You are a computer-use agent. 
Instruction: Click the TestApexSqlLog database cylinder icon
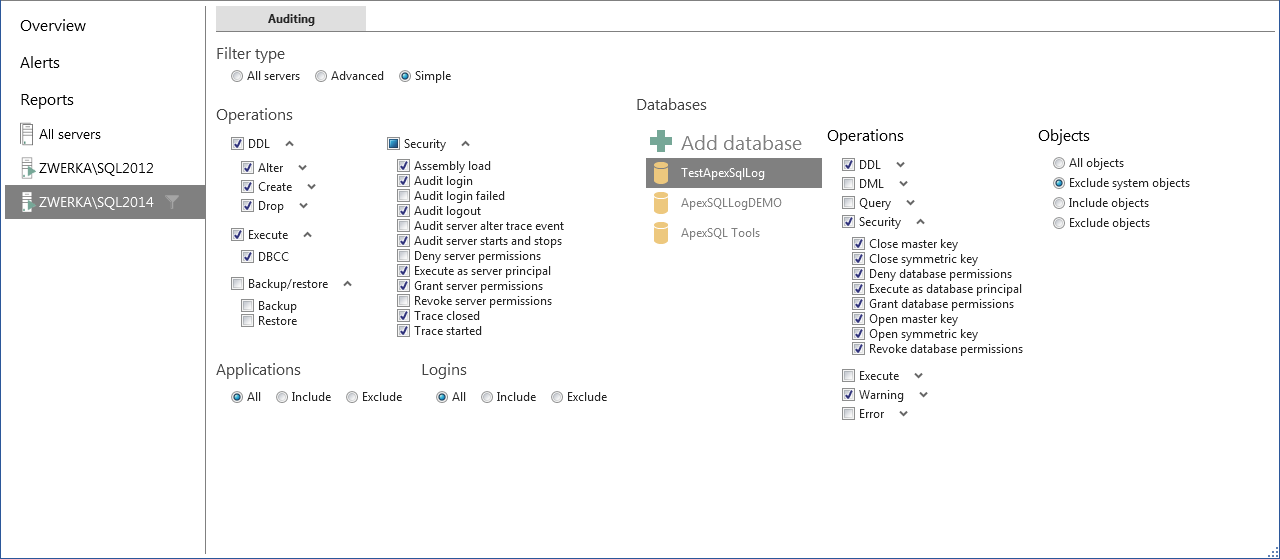click(660, 173)
